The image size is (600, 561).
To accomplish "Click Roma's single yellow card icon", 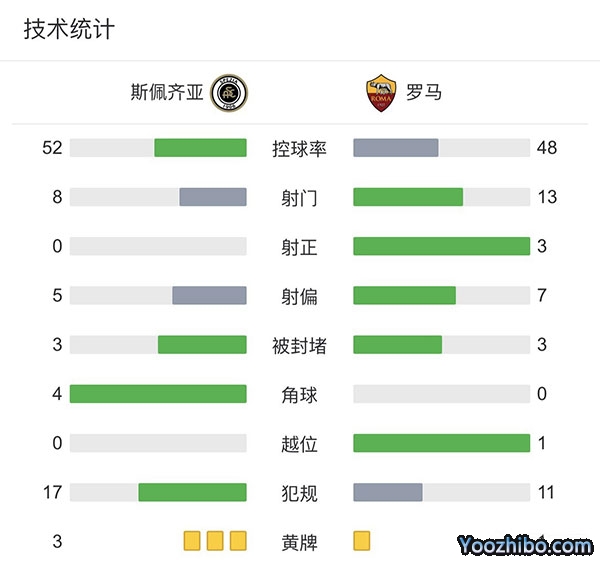I will (362, 541).
